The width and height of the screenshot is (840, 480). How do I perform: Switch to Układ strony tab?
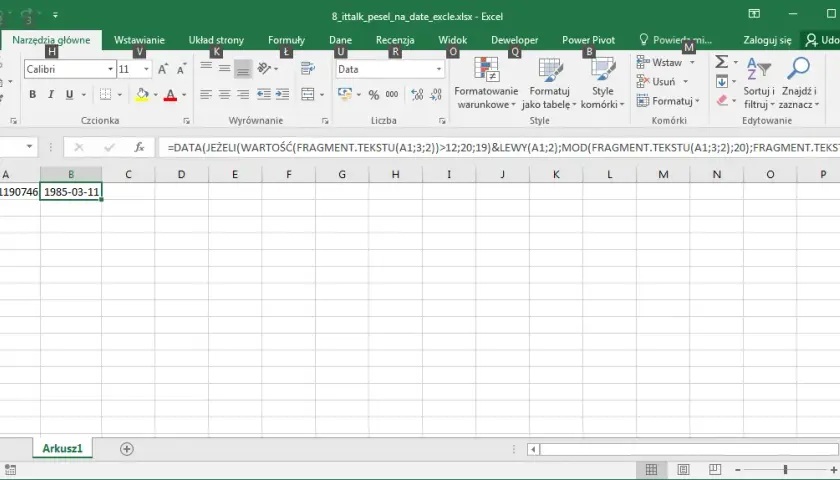[x=216, y=40]
